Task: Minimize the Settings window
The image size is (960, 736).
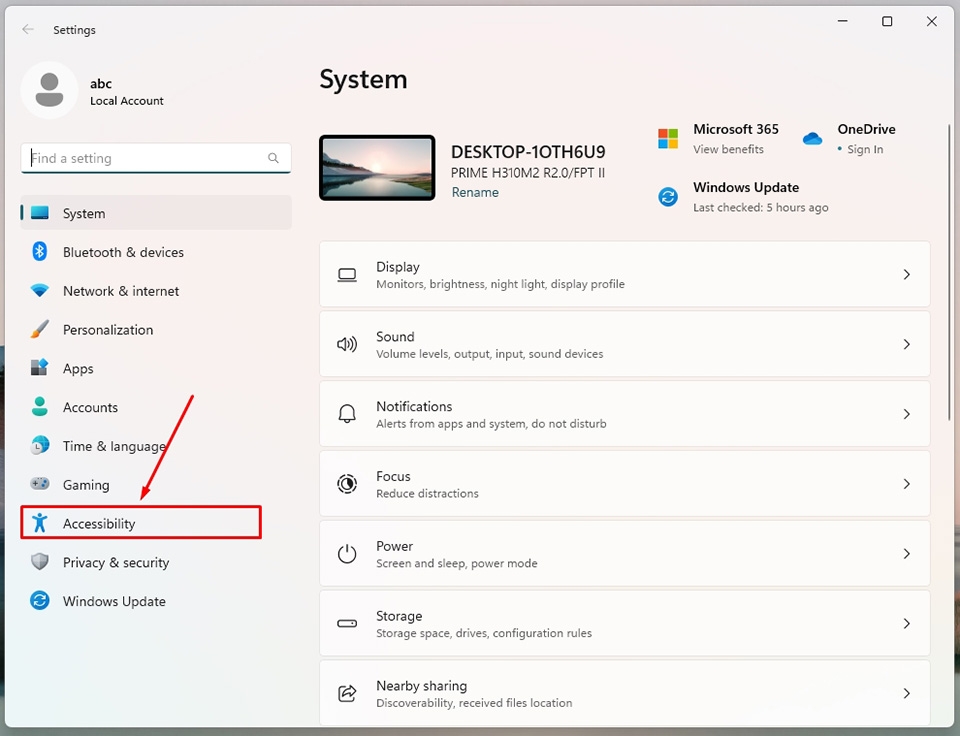Action: tap(842, 21)
